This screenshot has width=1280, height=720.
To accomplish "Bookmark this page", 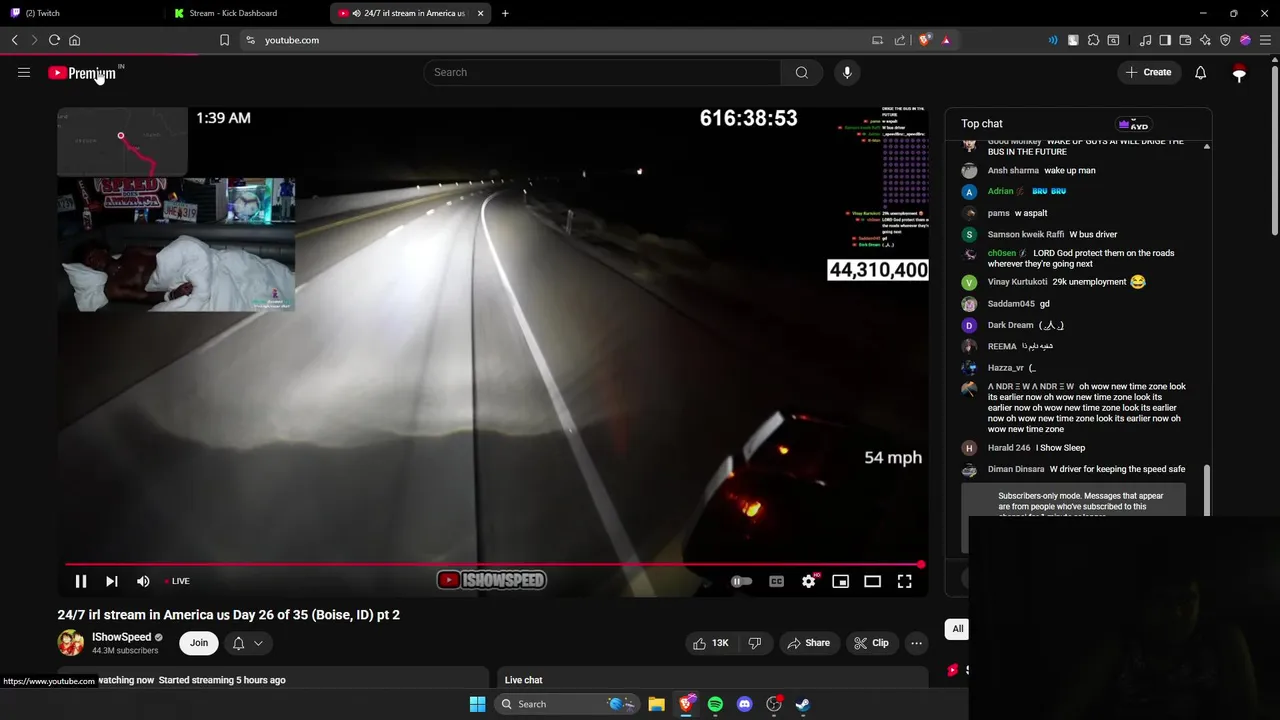I will pos(224,40).
